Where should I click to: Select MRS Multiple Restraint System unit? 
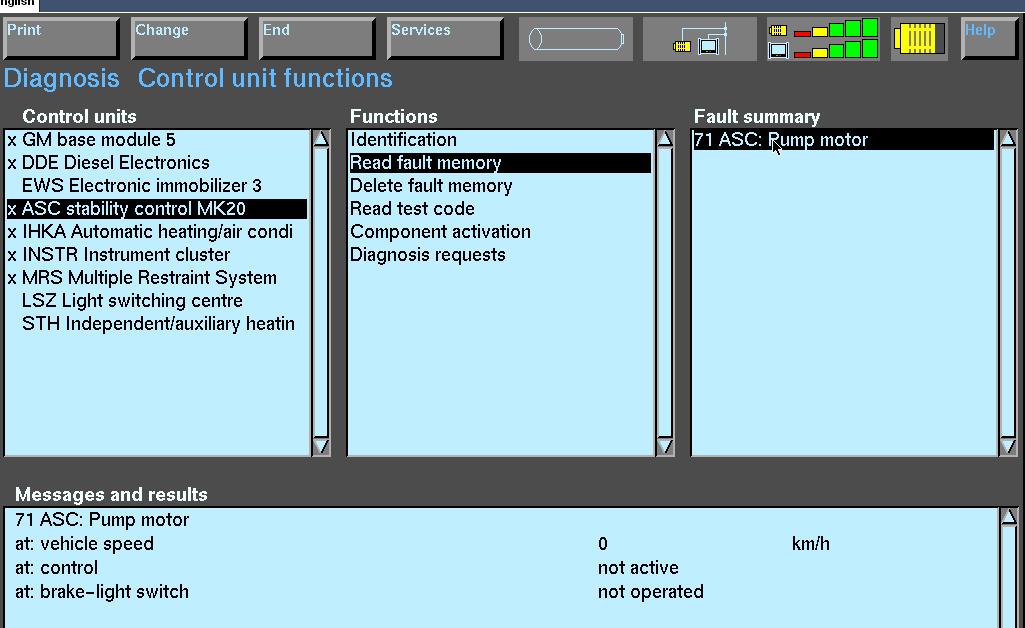[x=149, y=278]
